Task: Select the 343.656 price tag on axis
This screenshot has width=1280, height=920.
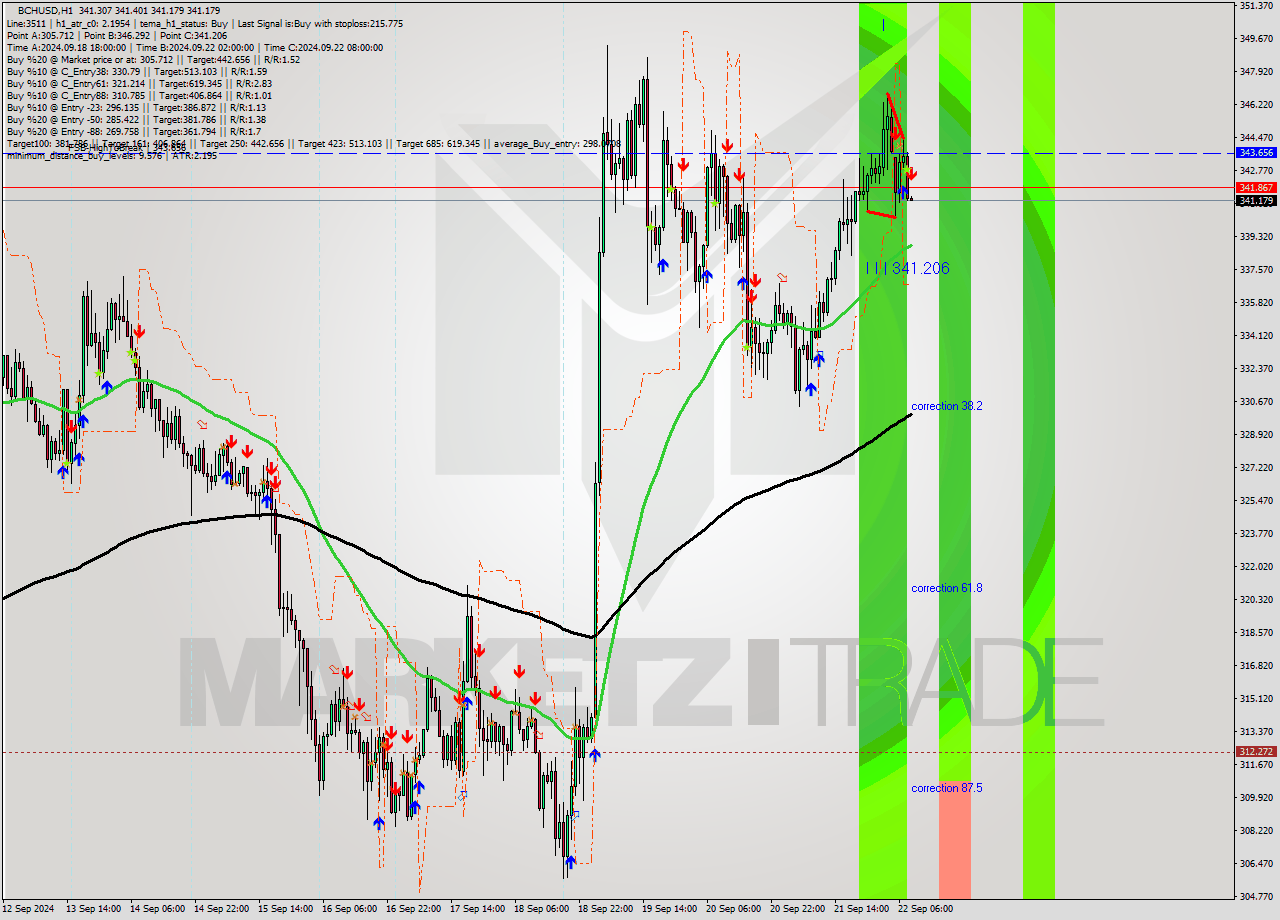Action: click(x=1256, y=153)
